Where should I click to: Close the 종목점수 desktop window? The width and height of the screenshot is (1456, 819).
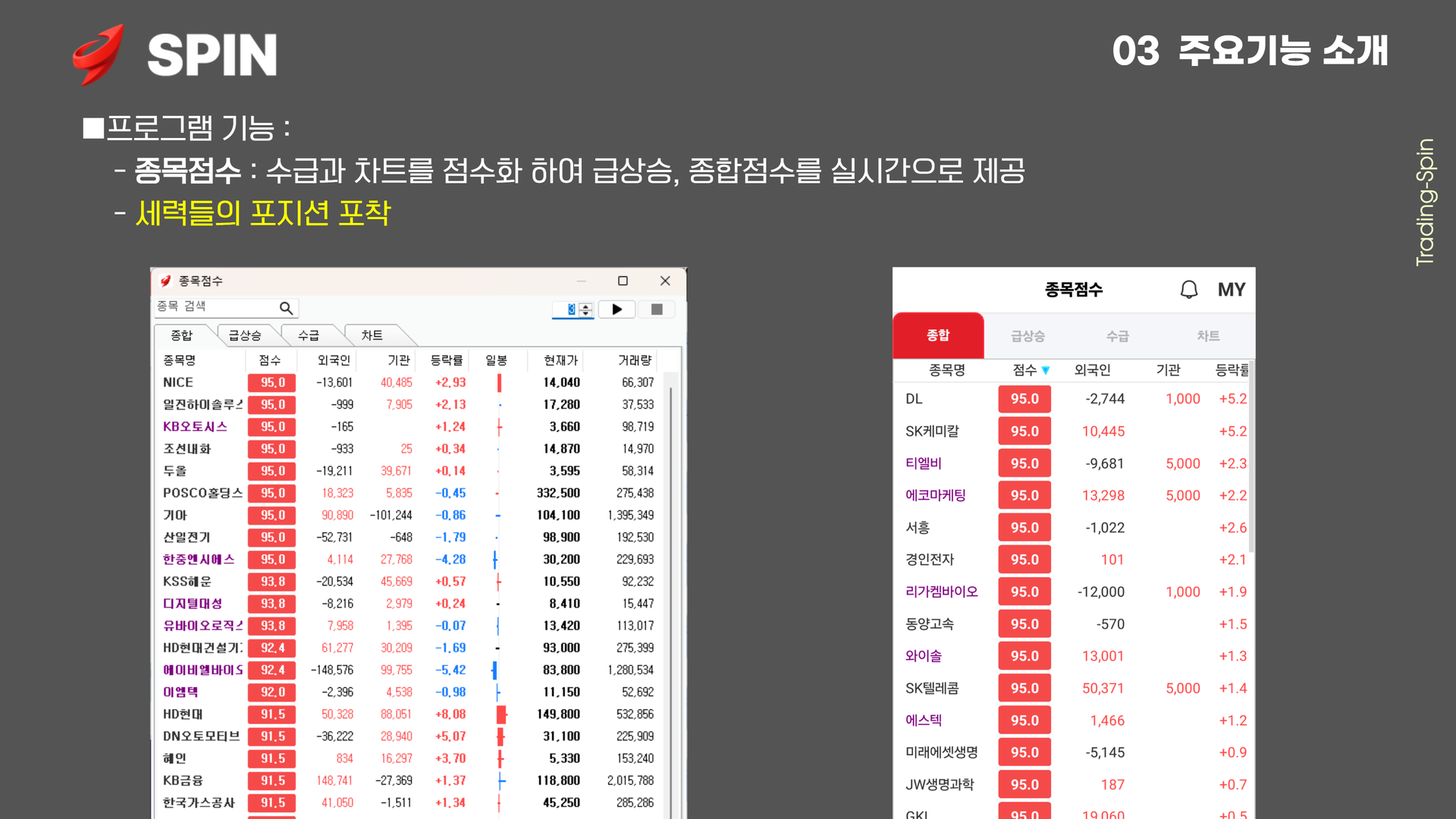665,281
